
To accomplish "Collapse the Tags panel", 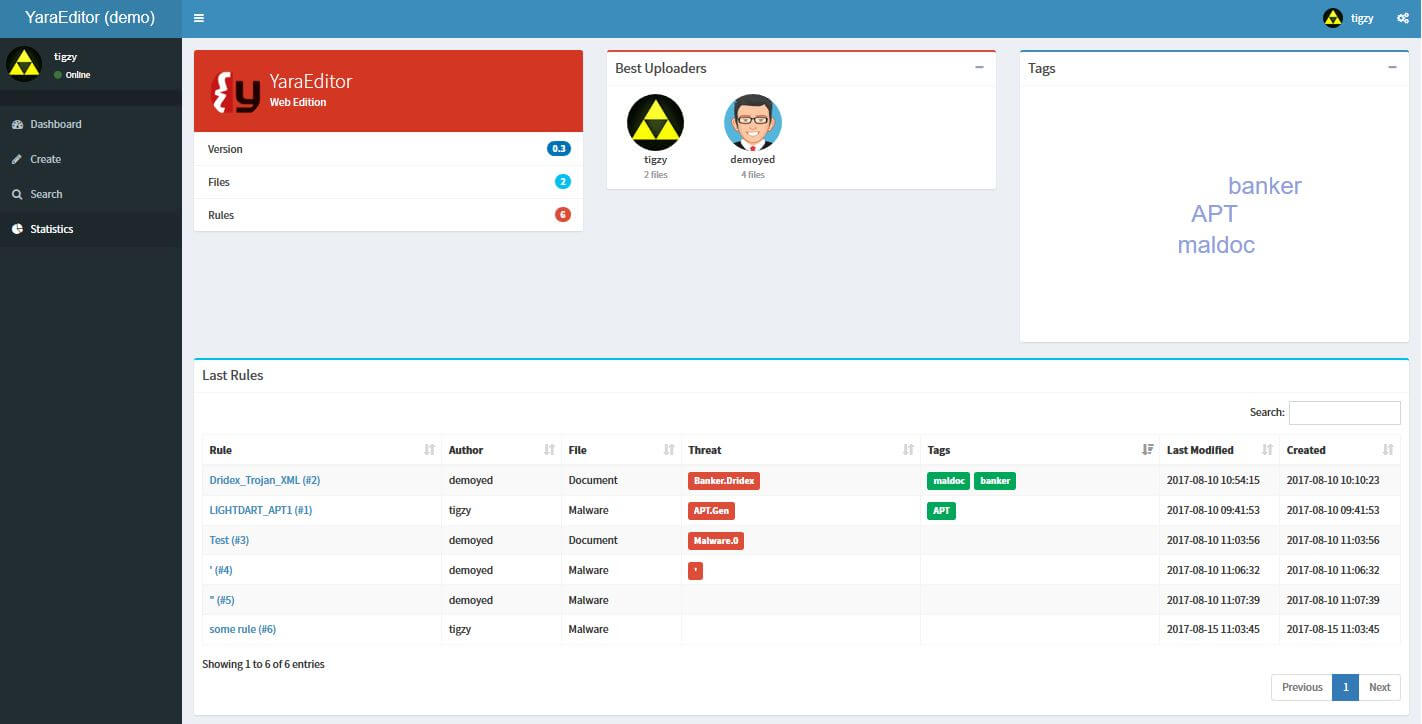I will [x=1392, y=67].
